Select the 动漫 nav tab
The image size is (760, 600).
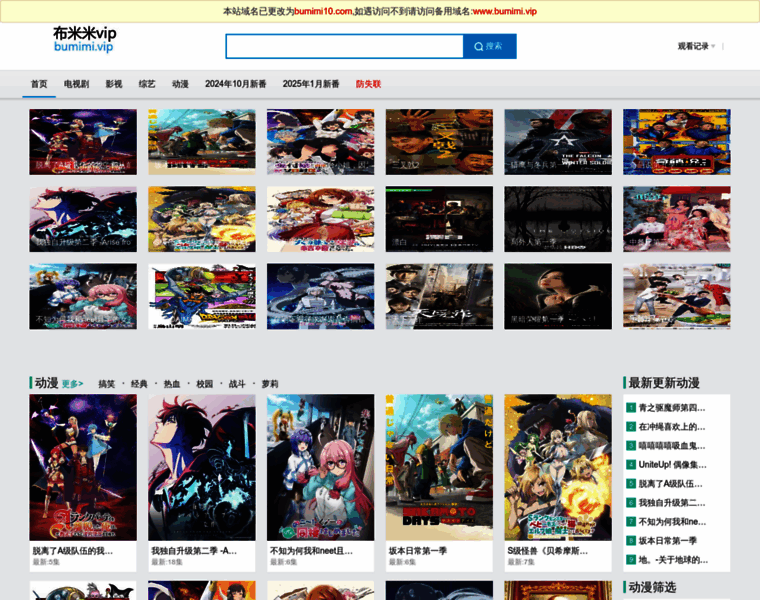coord(180,84)
